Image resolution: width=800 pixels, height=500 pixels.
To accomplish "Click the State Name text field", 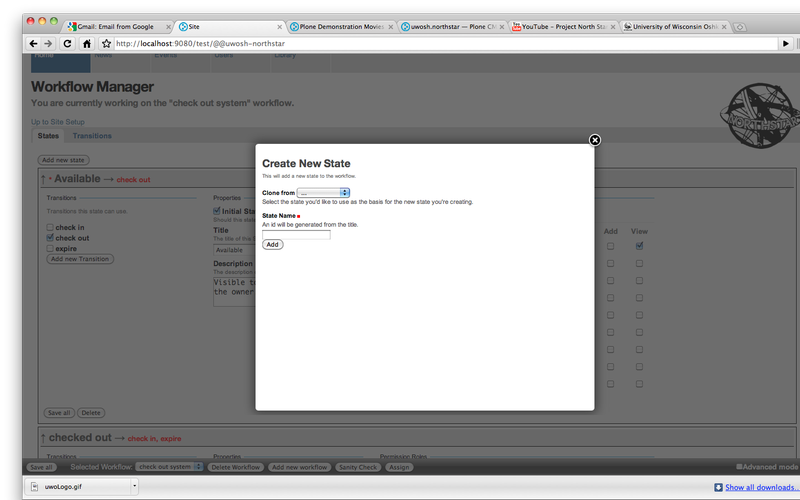I will coord(296,234).
